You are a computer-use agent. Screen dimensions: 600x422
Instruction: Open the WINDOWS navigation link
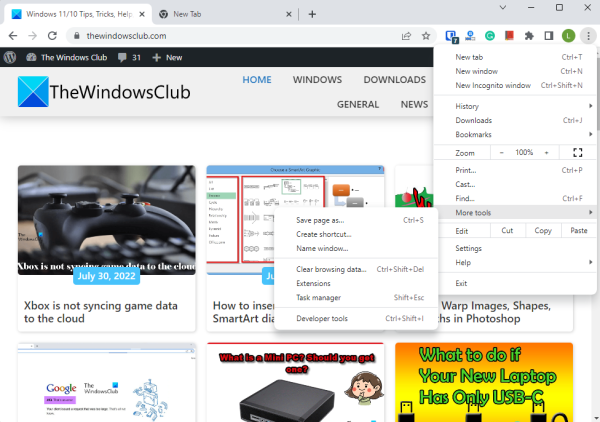pos(317,80)
